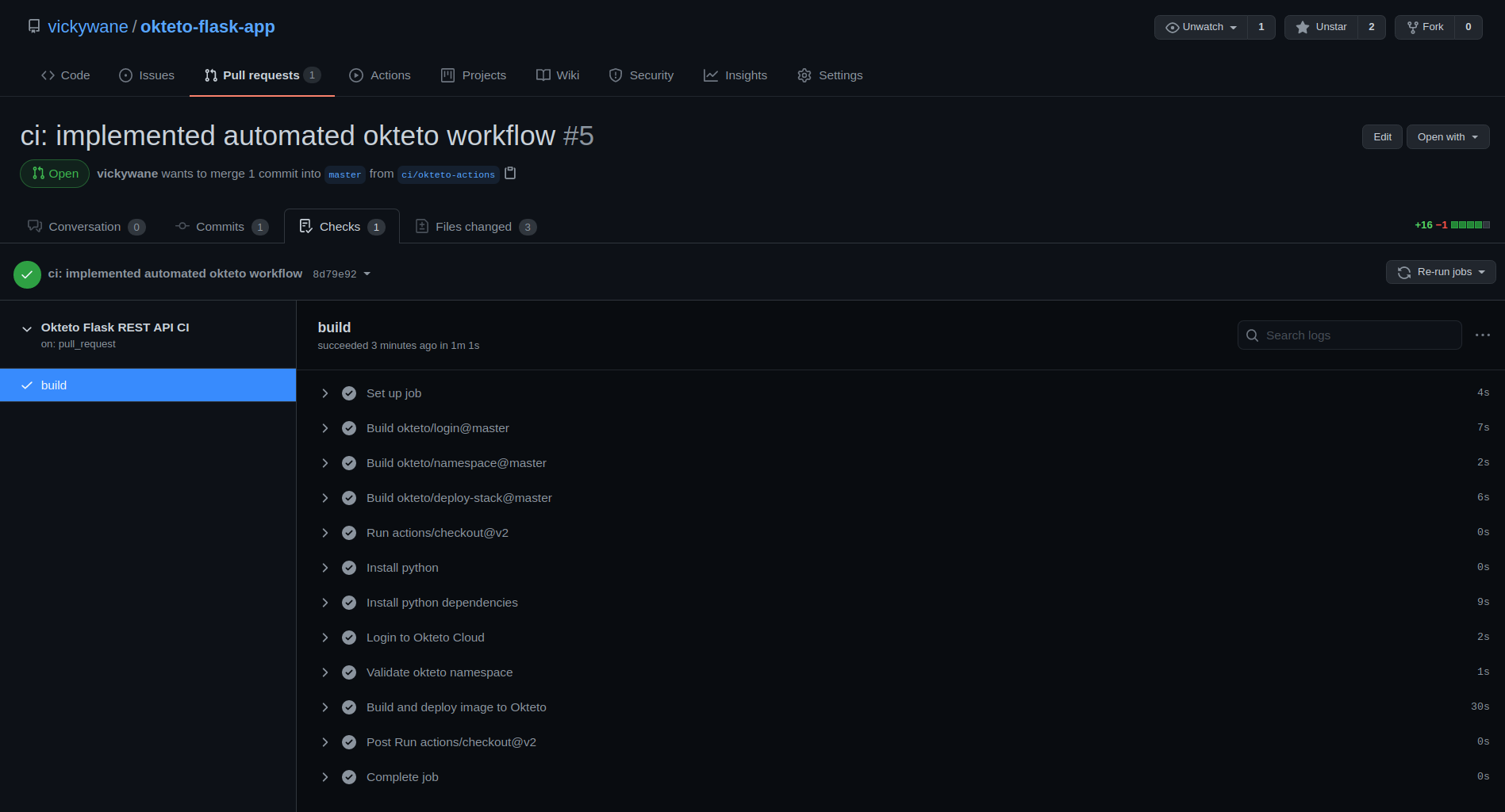
Task: Open the Open with dropdown
Action: pyautogui.click(x=1448, y=136)
